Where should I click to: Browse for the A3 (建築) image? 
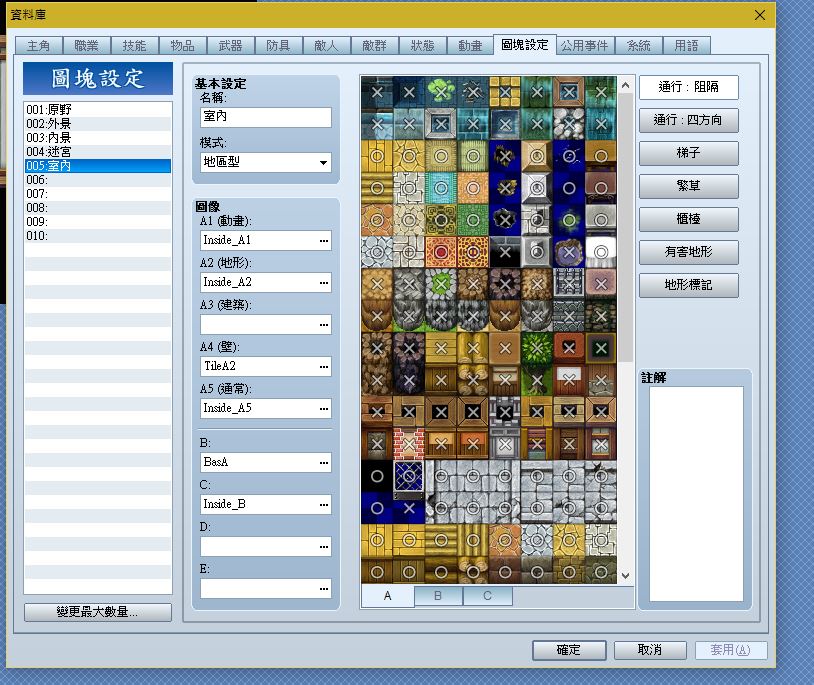tap(324, 324)
